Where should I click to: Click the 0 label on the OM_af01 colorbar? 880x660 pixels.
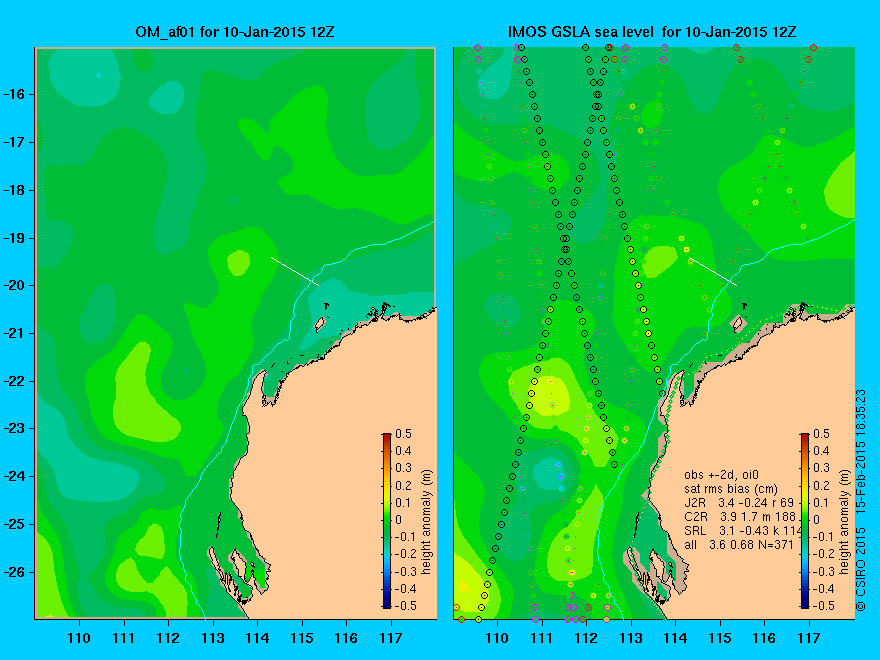click(x=398, y=520)
